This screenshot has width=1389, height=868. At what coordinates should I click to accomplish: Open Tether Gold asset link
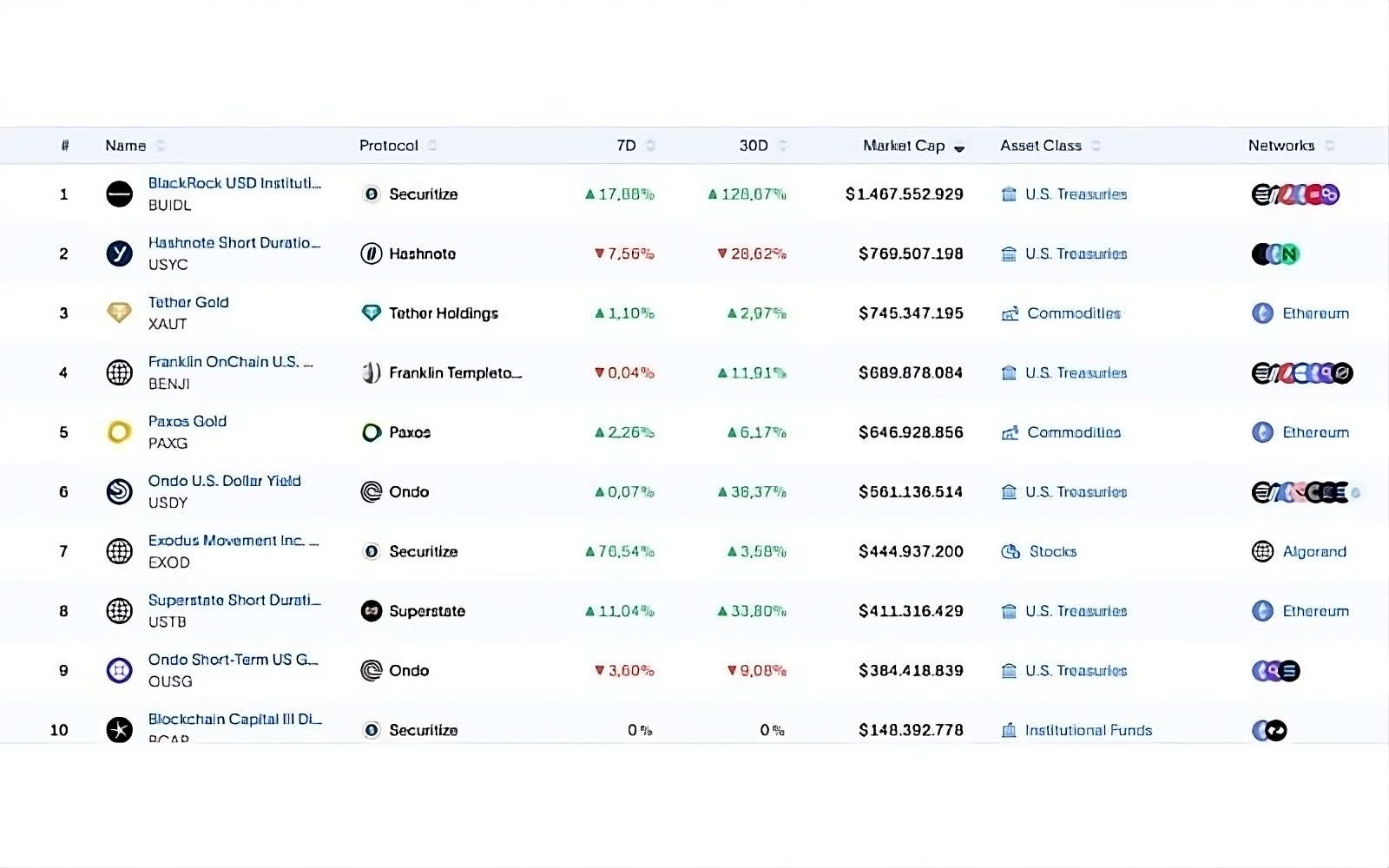188,302
